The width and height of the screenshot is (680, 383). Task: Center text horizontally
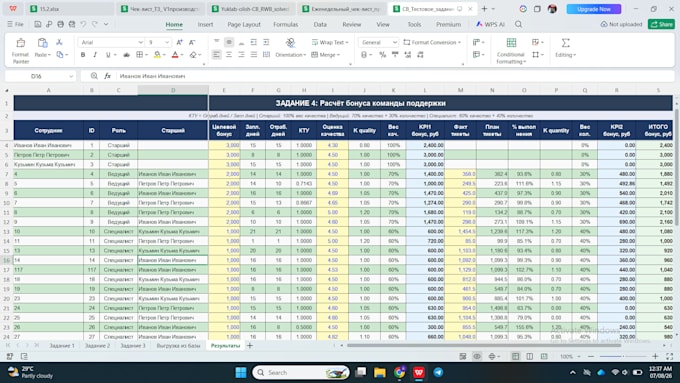point(229,55)
